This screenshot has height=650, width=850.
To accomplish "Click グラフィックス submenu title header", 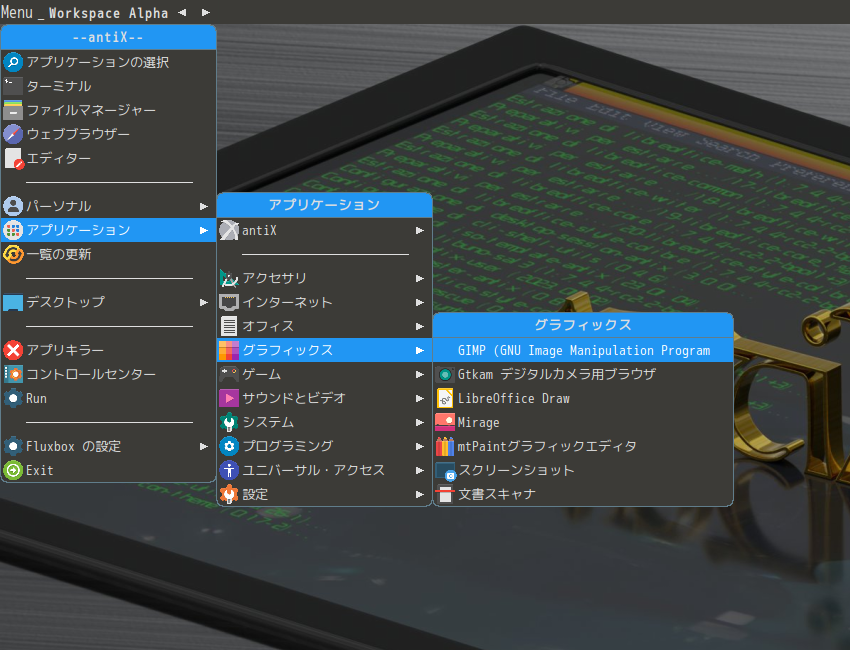I will (x=583, y=325).
